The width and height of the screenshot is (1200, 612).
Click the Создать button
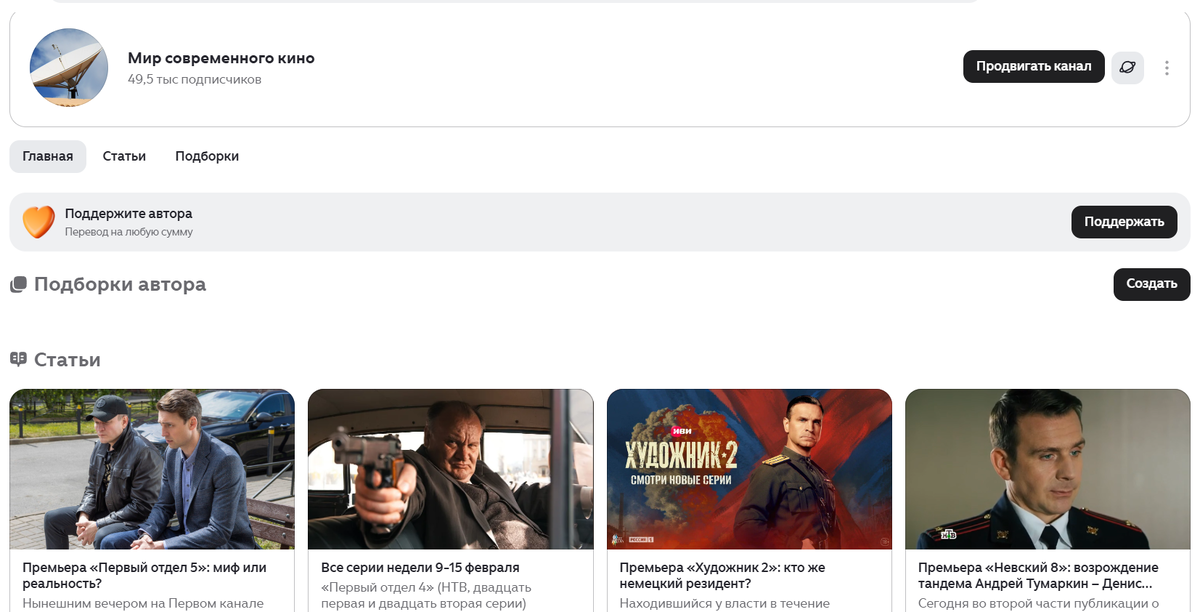(1152, 284)
